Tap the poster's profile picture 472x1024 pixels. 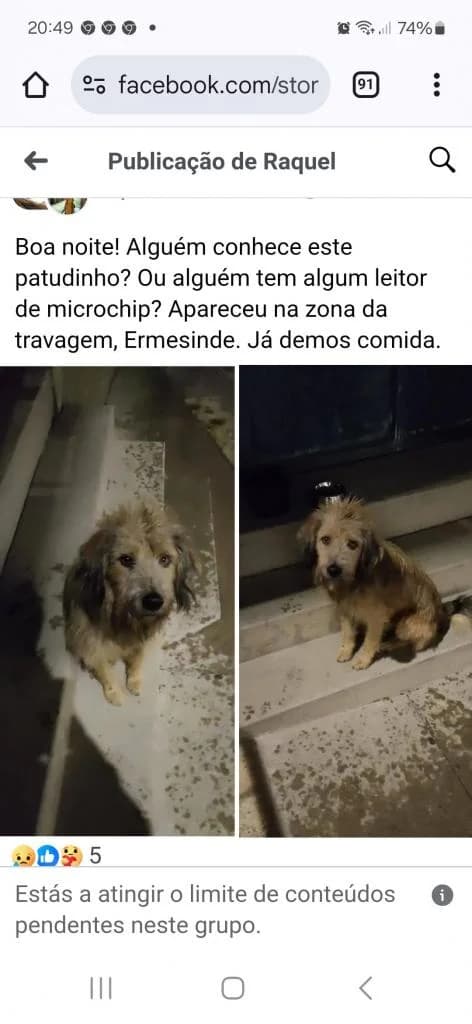click(x=50, y=205)
